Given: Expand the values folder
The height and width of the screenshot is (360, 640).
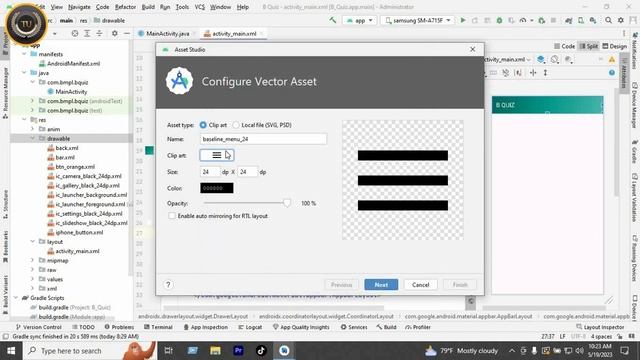Looking at the screenshot, I should [33, 279].
